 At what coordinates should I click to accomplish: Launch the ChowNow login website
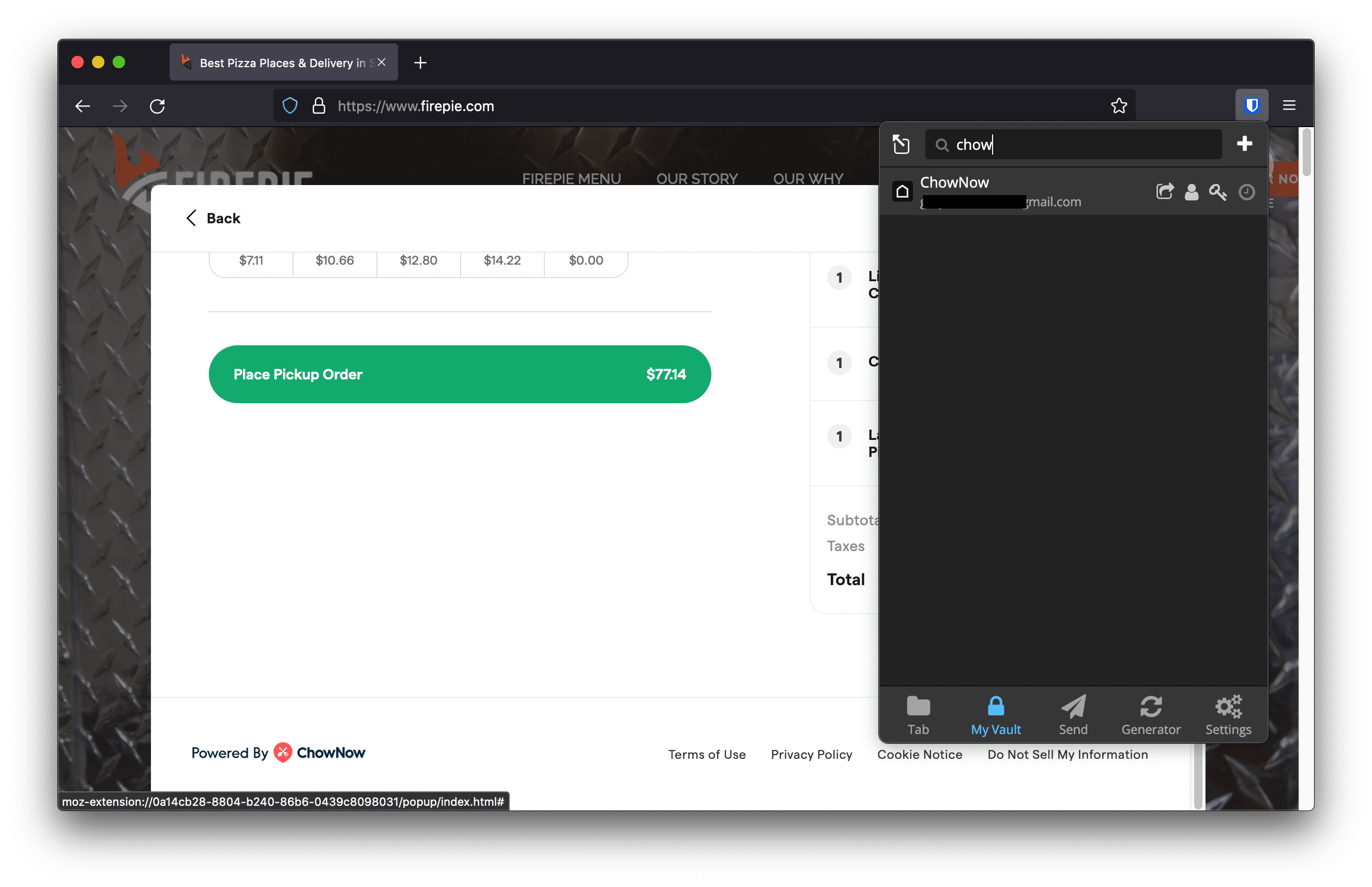tap(1164, 191)
